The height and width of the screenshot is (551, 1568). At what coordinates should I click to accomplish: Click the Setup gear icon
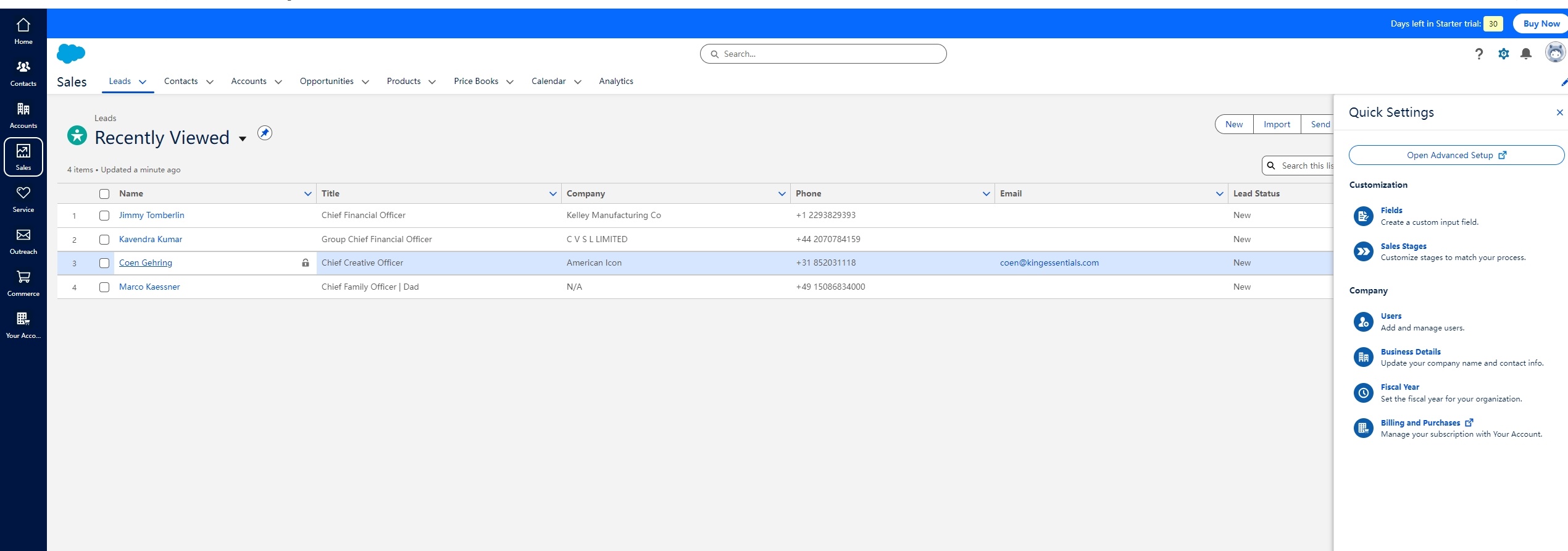click(1503, 54)
